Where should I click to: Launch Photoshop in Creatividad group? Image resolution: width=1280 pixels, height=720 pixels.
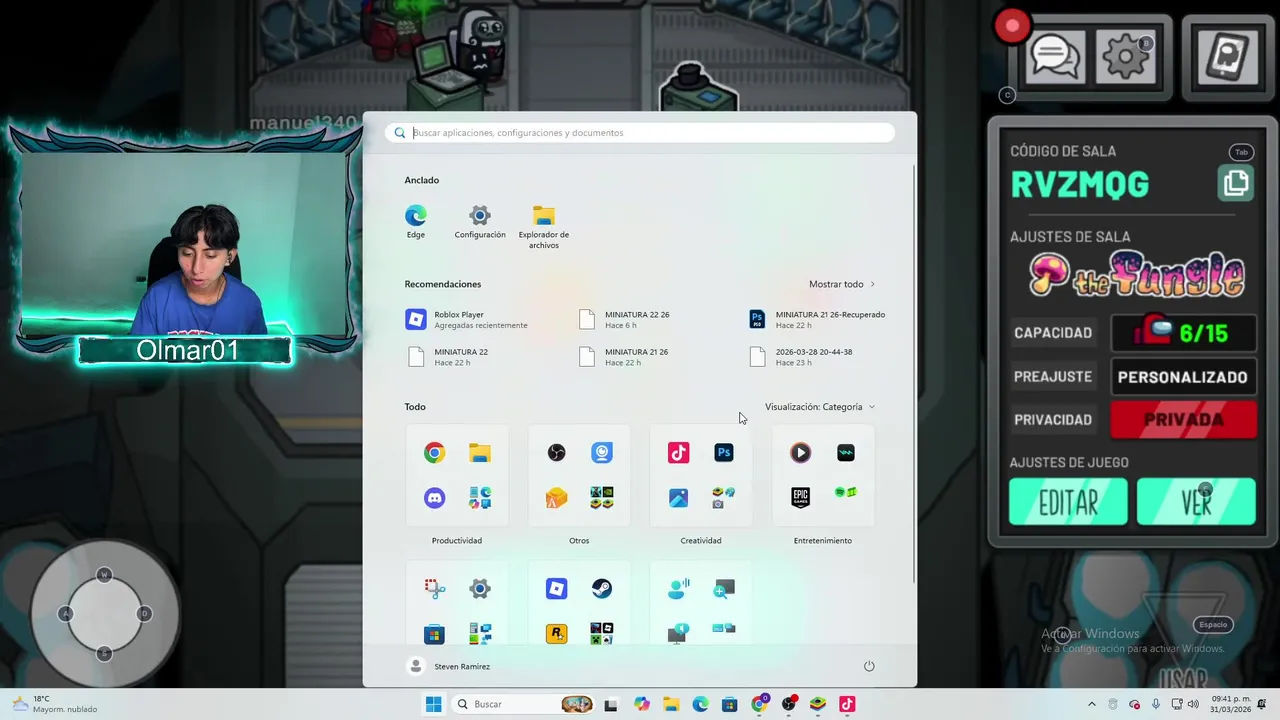(x=724, y=453)
